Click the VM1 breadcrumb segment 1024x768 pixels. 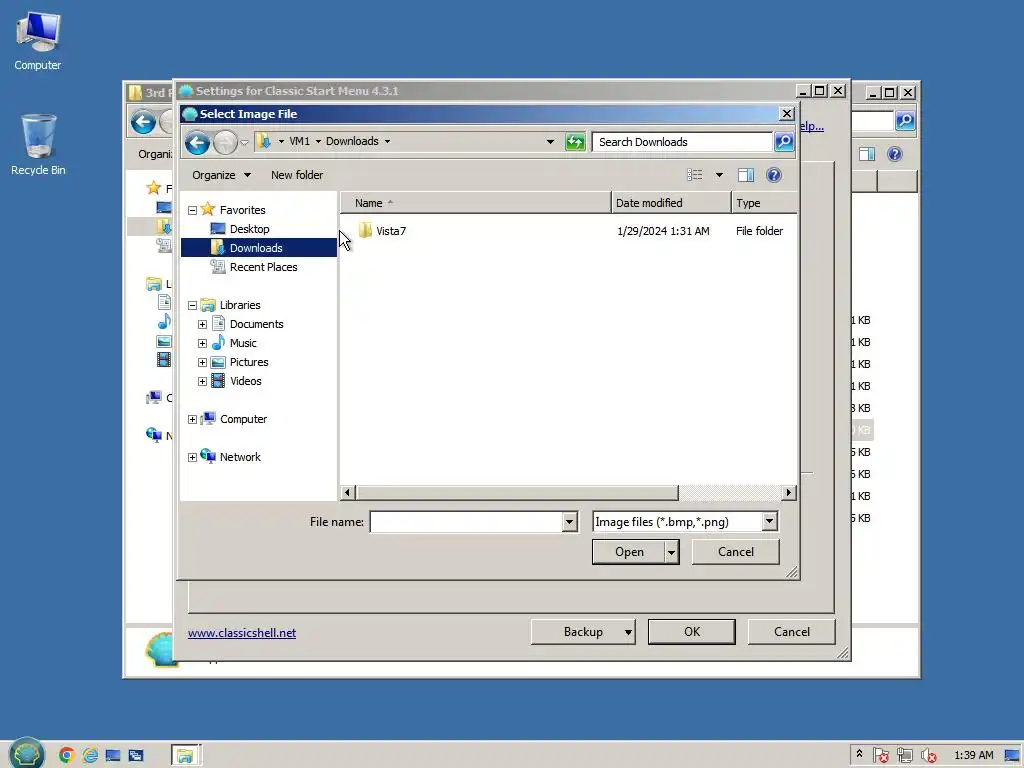click(x=300, y=141)
